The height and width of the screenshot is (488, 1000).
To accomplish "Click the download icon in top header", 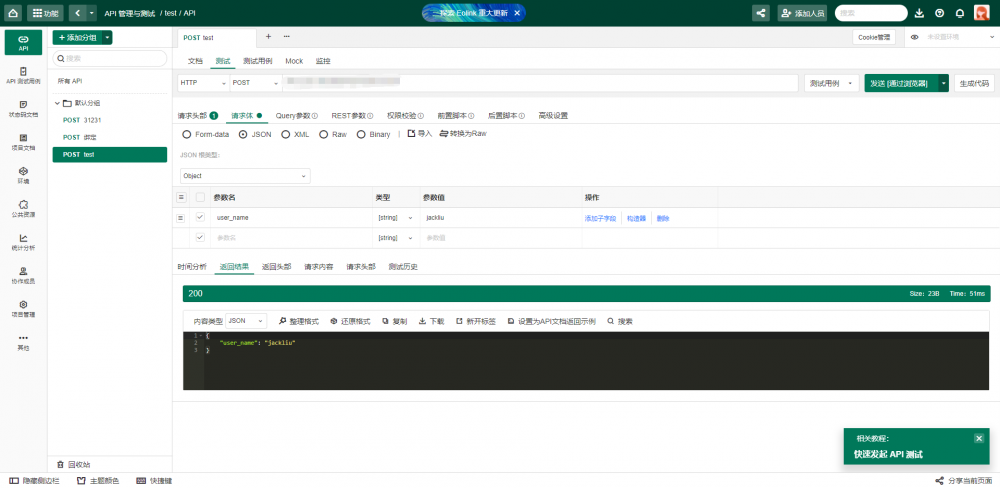I will tap(919, 13).
